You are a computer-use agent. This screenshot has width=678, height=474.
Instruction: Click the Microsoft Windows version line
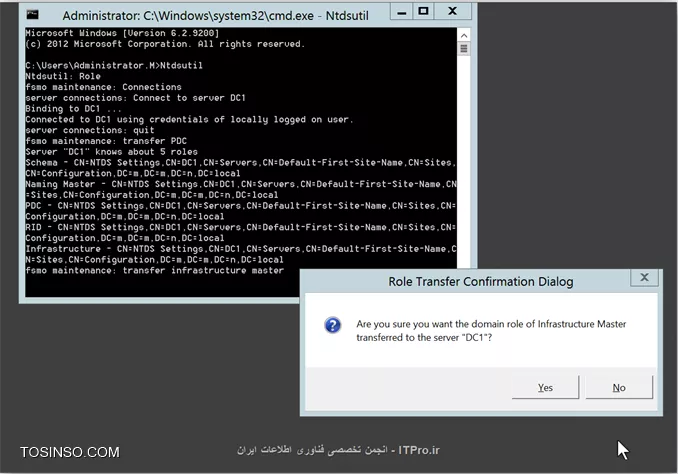point(122,33)
